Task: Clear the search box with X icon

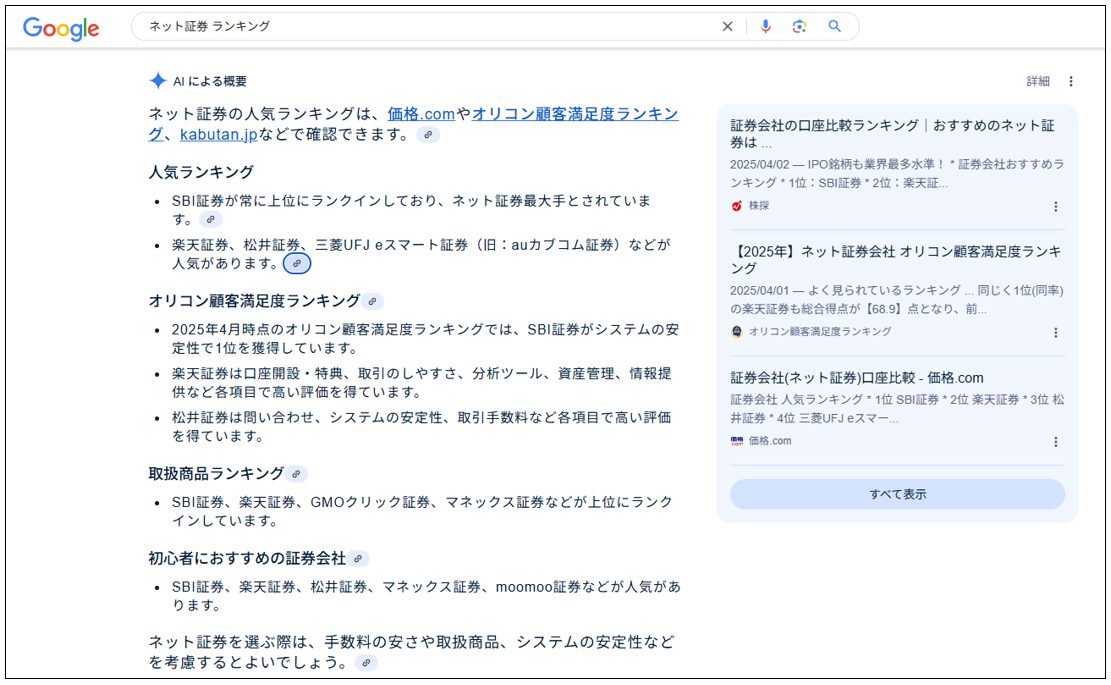Action: pos(727,26)
